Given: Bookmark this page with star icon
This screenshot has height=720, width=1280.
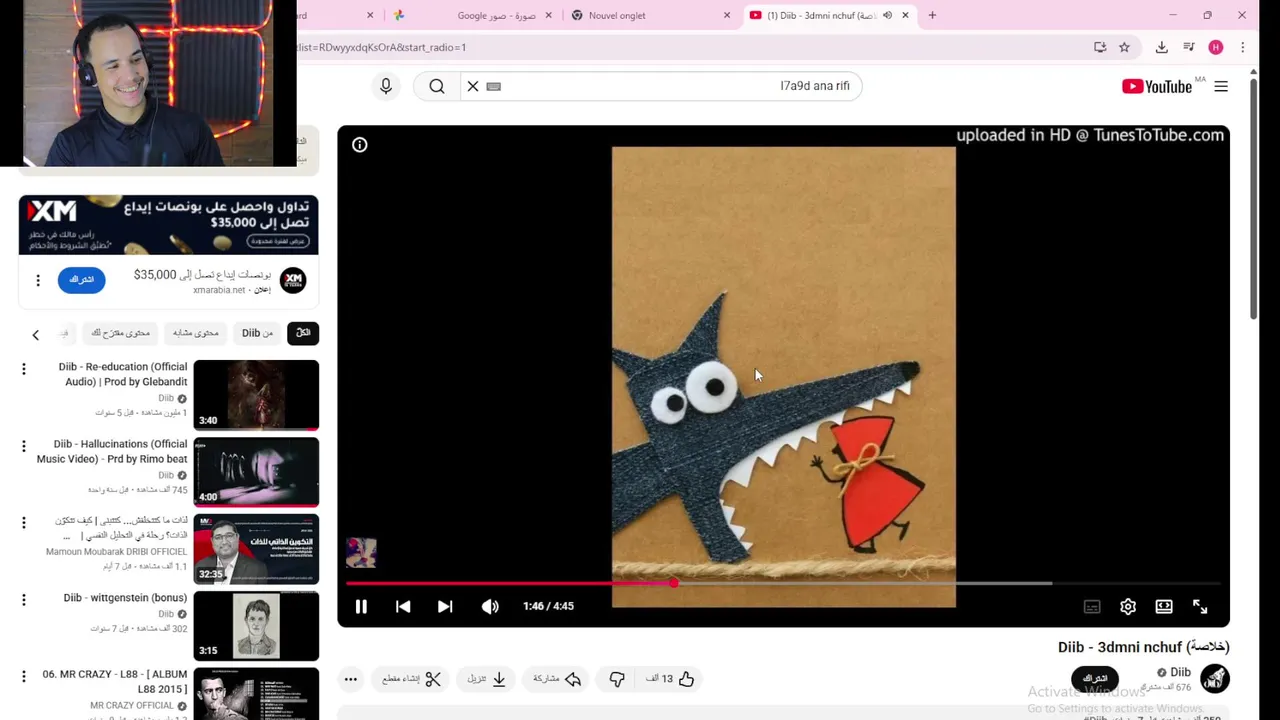Looking at the screenshot, I should [x=1124, y=47].
